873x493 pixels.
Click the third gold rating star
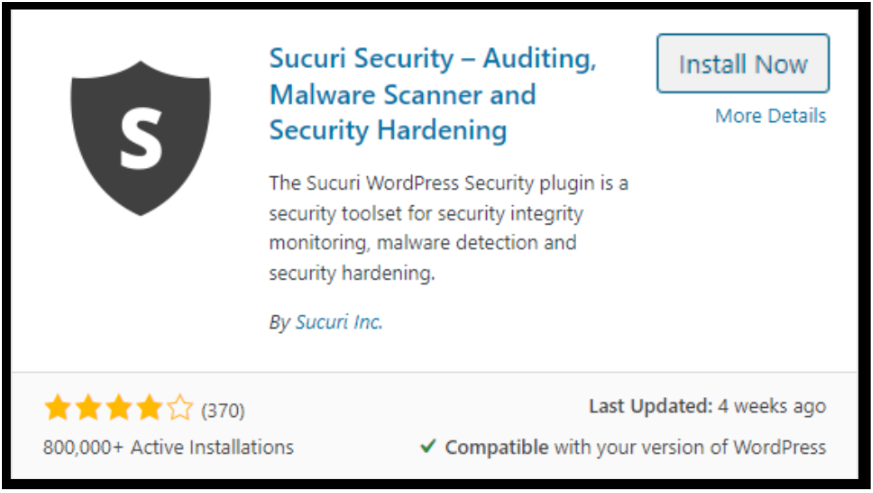[x=119, y=408]
